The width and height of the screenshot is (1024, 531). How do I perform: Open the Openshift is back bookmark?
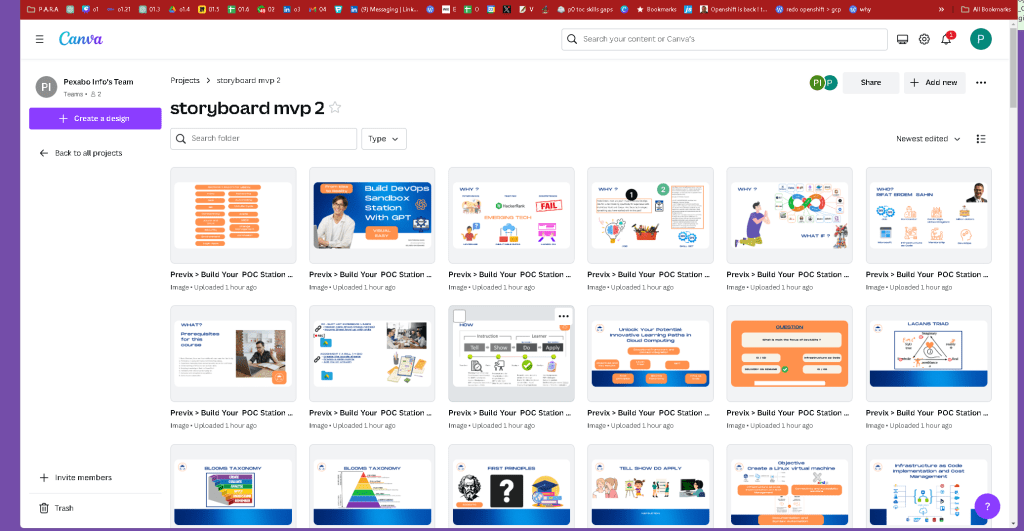(x=733, y=9)
